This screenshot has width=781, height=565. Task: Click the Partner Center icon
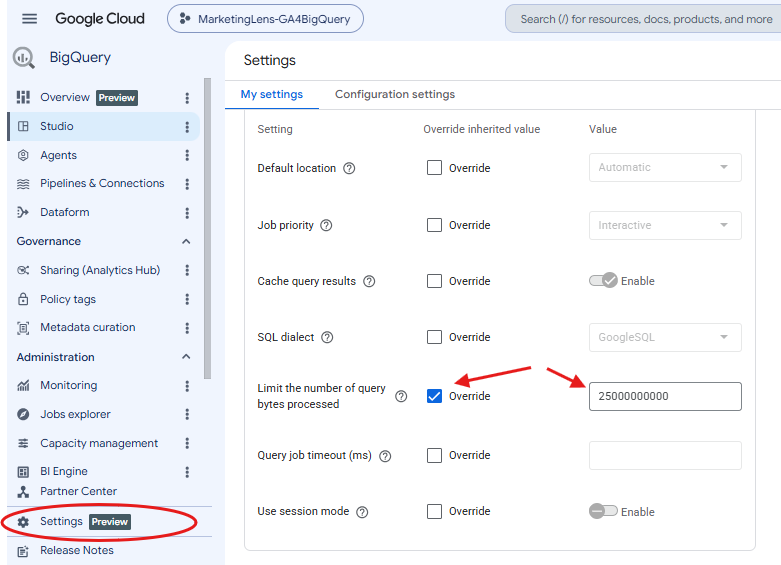23,492
